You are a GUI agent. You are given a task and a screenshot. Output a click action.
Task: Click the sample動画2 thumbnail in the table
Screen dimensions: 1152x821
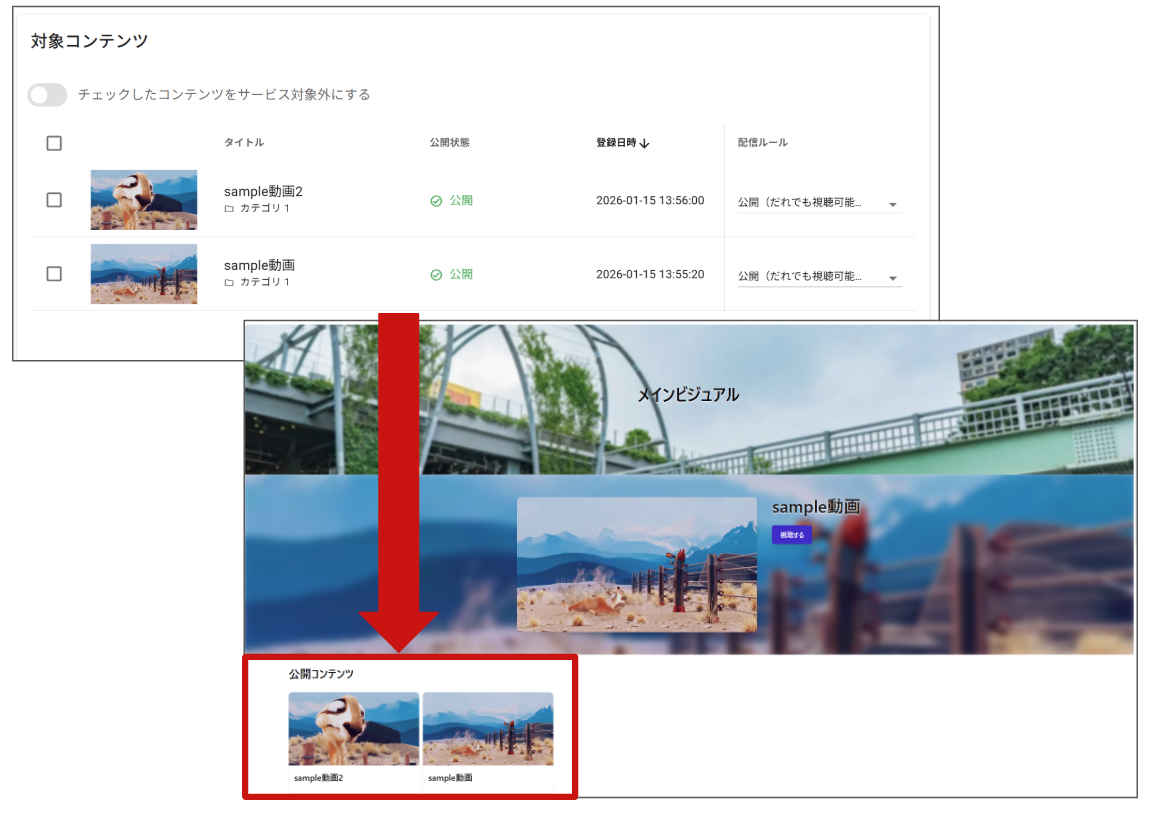click(143, 200)
